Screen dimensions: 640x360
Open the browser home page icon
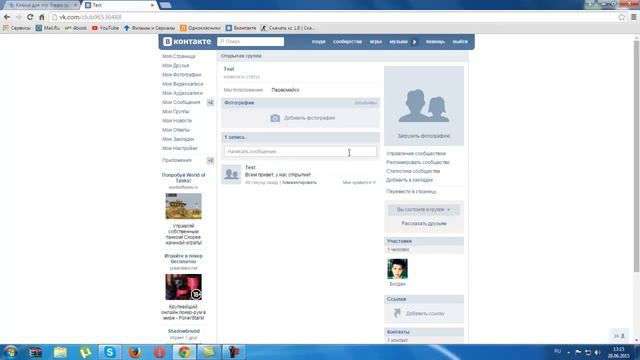point(42,17)
